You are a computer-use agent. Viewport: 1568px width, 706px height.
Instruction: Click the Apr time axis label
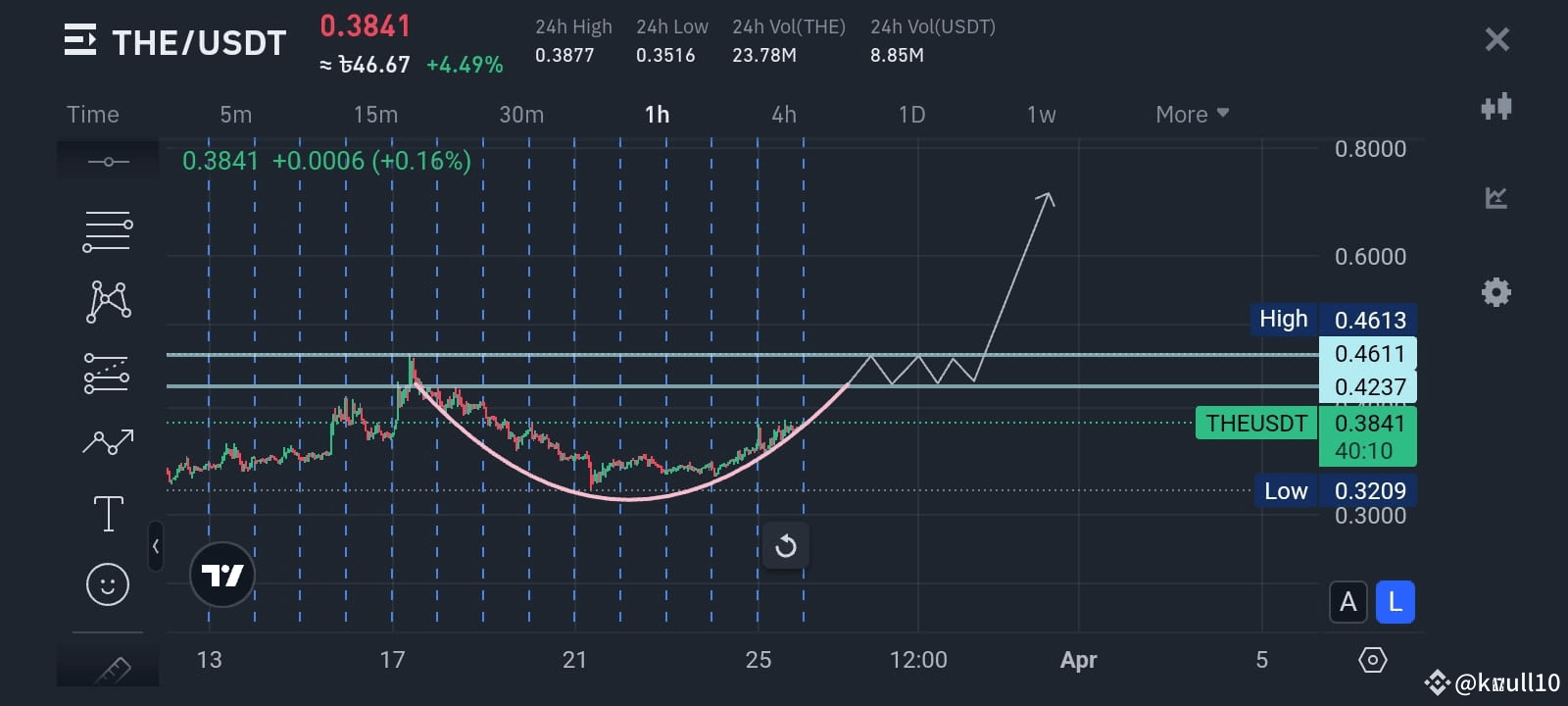1078,660
